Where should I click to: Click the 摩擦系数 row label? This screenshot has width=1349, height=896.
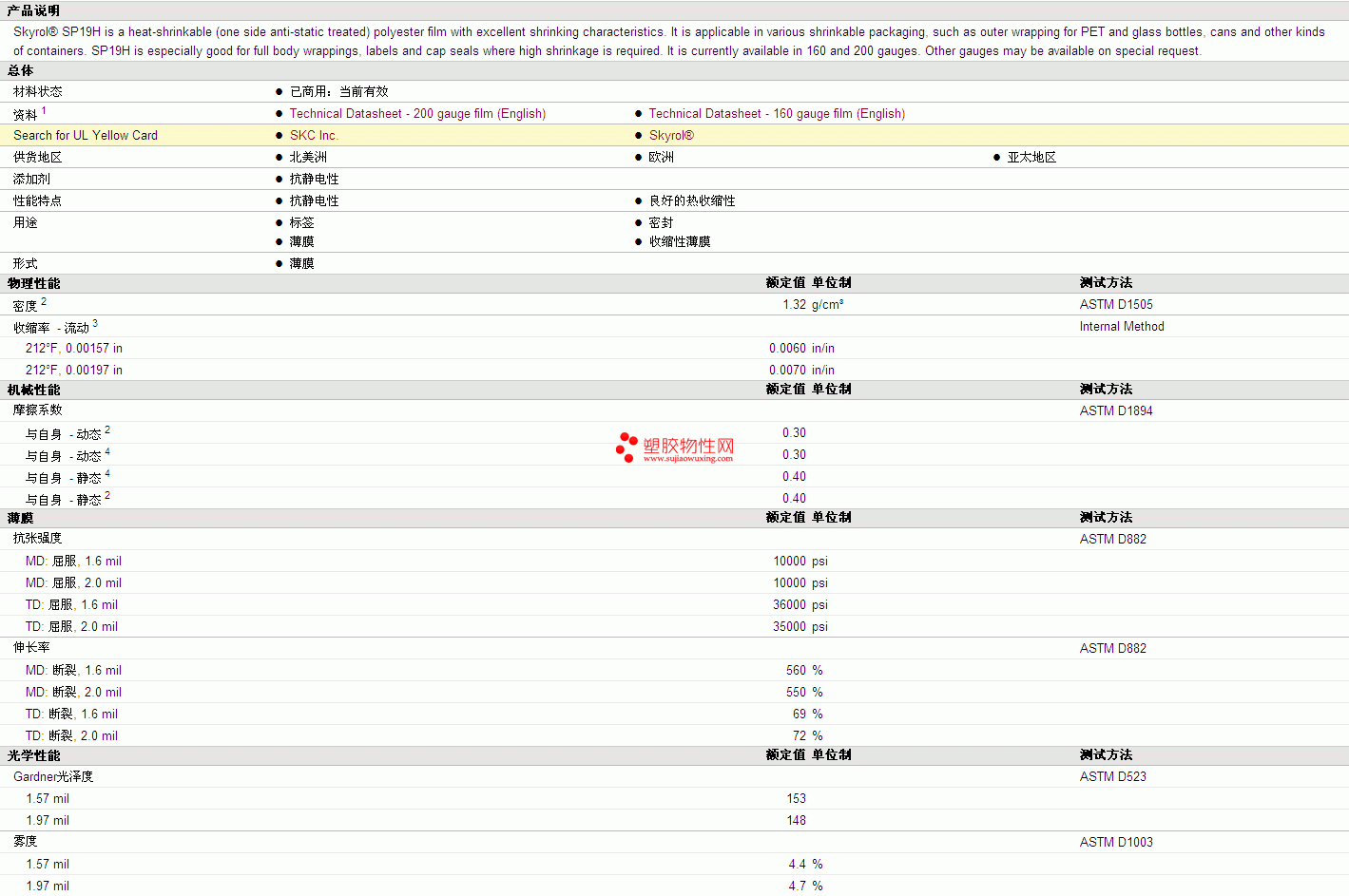[38, 410]
